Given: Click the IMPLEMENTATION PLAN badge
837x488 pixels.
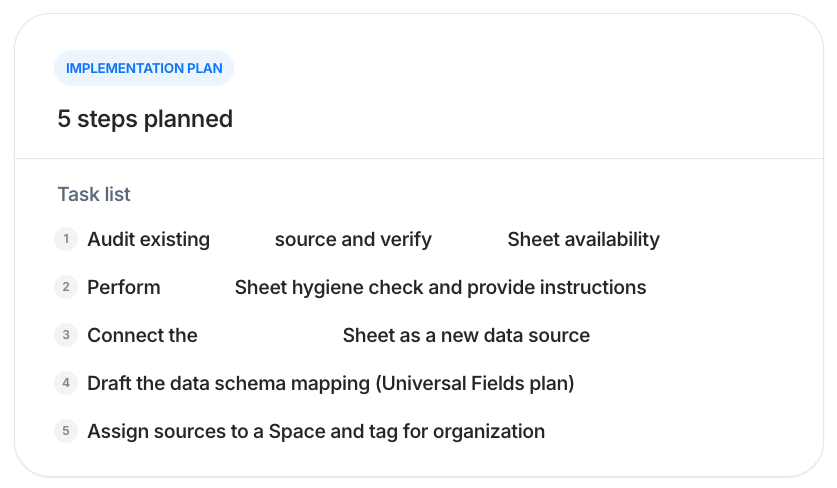Looking at the screenshot, I should click(144, 68).
